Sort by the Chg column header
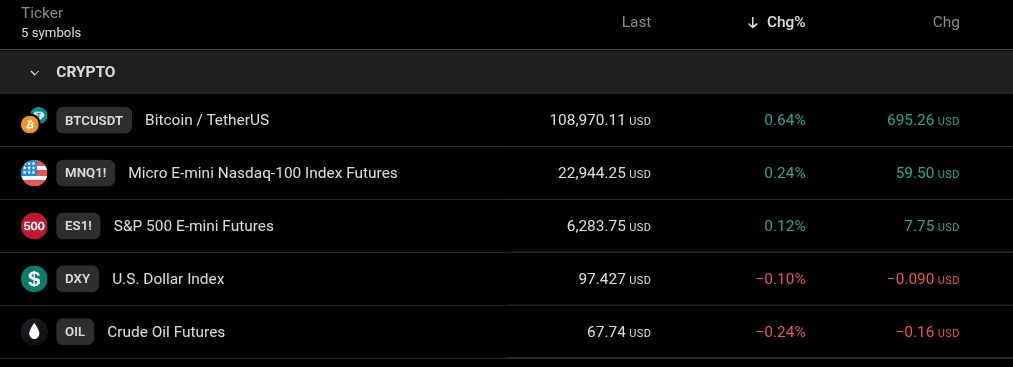Viewport: 1013px width, 367px height. pos(946,23)
